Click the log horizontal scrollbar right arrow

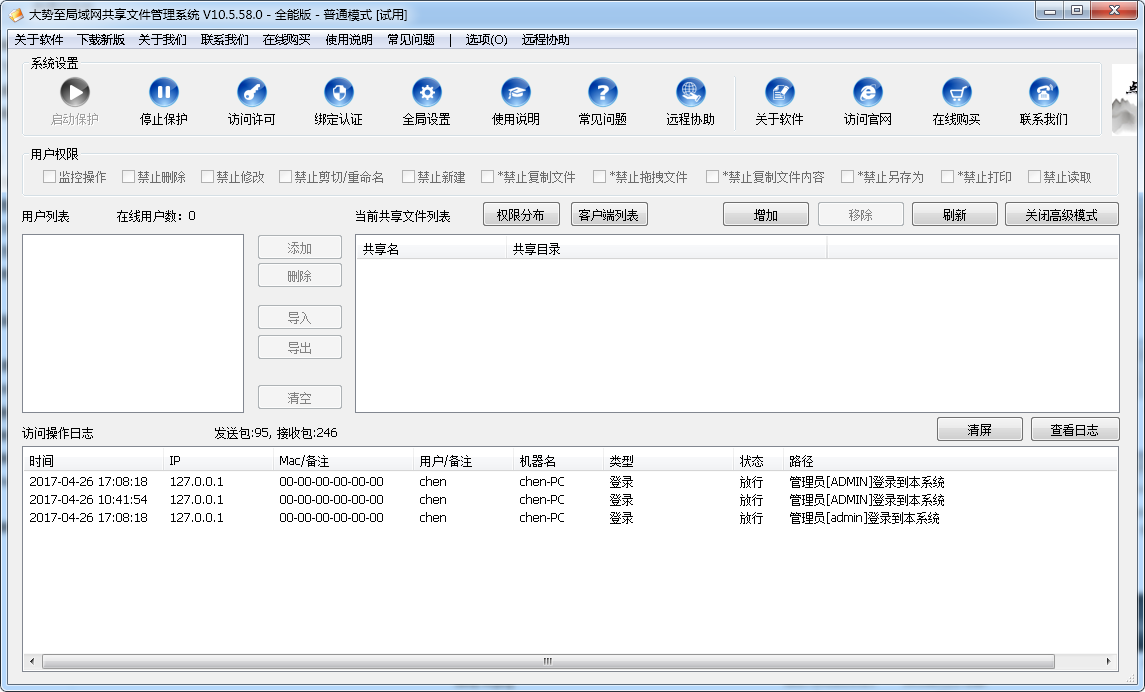(x=1109, y=662)
